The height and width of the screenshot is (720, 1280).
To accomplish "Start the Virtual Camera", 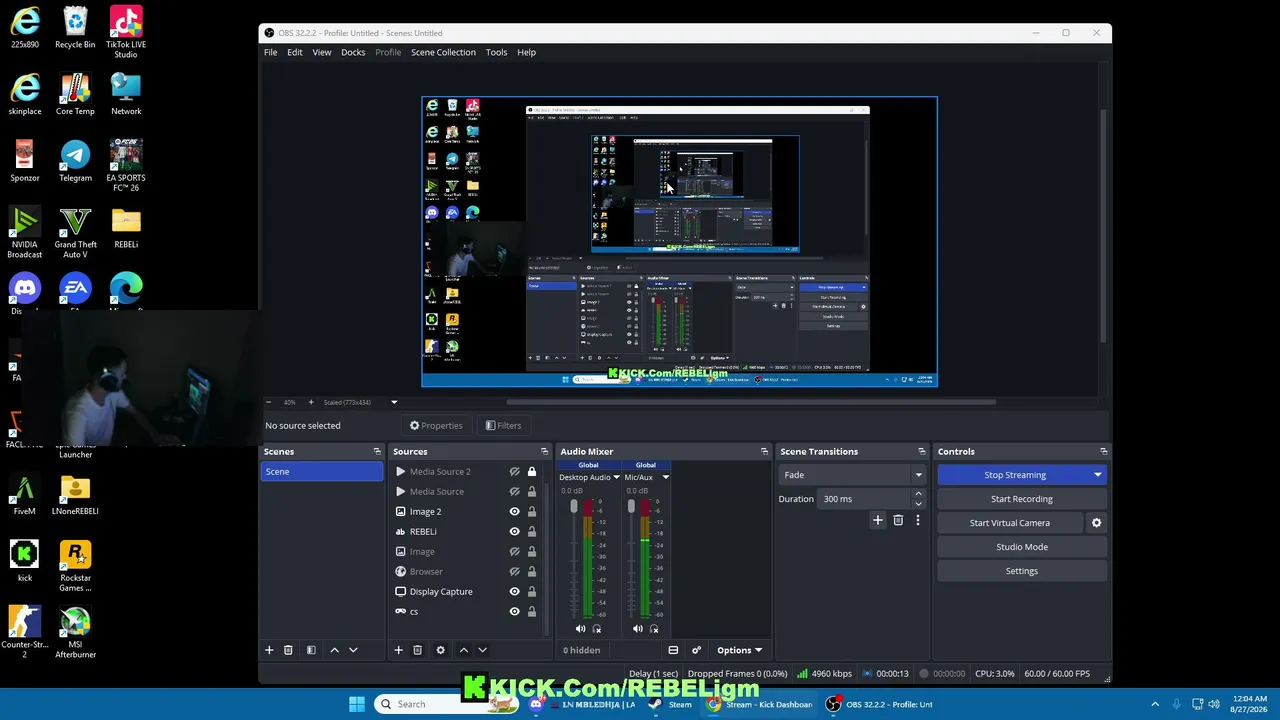I will coord(1010,523).
